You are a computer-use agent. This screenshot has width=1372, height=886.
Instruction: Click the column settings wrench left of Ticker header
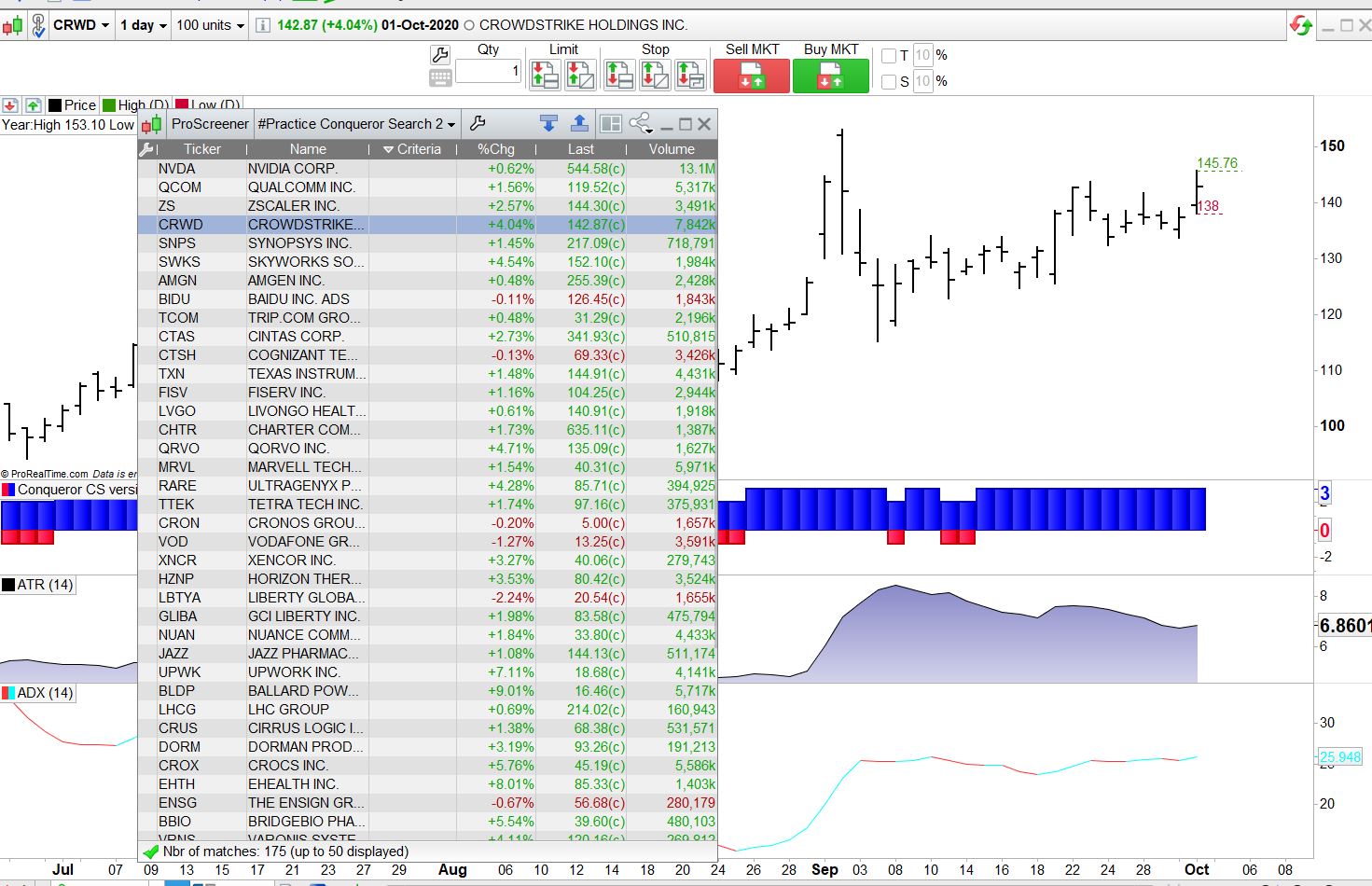click(146, 149)
